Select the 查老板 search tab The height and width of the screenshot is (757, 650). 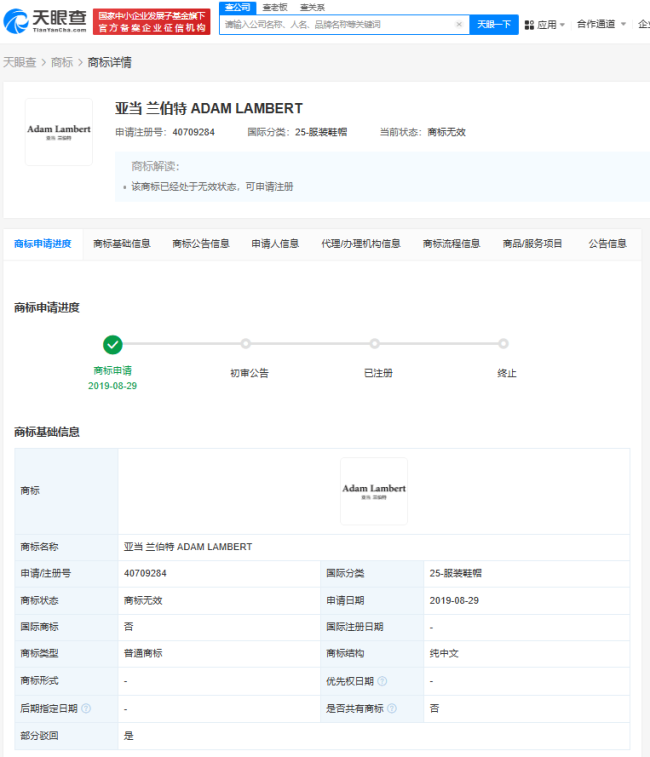tap(274, 7)
